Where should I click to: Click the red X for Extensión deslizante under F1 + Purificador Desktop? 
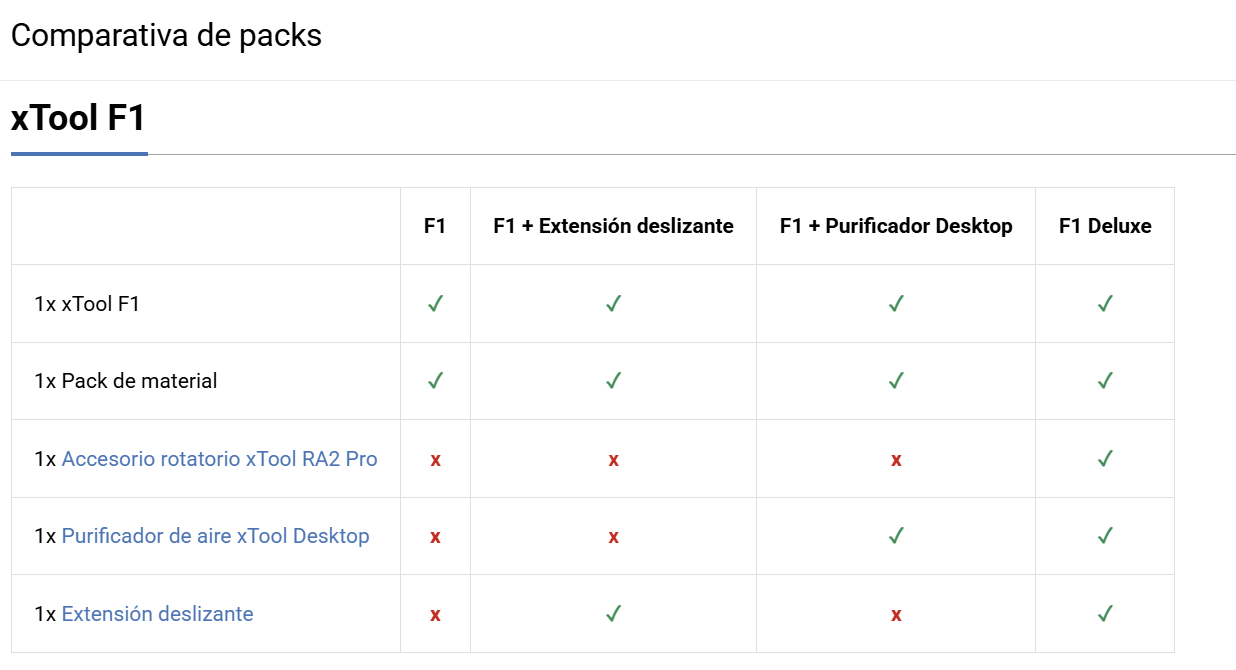click(896, 615)
